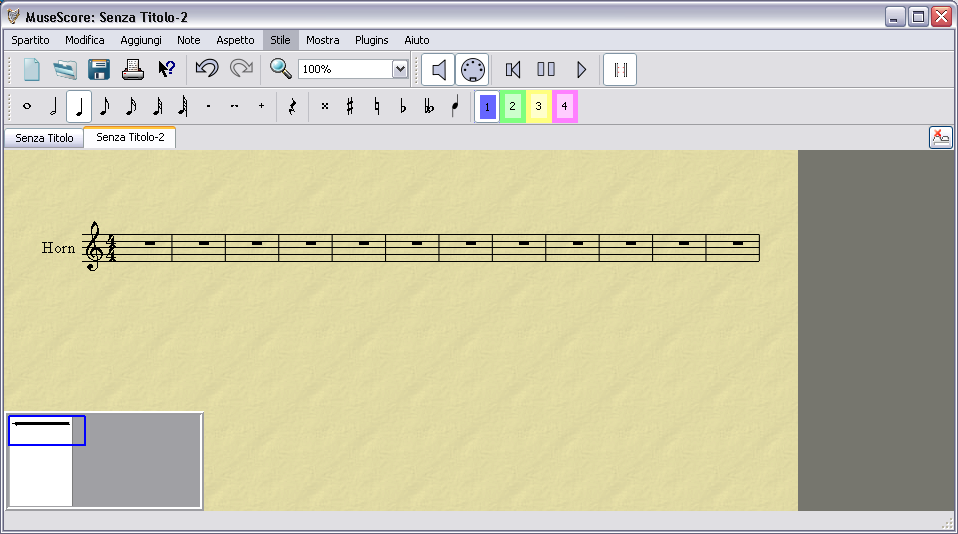Open the zoom percentage dropdown arrow
Image resolution: width=958 pixels, height=534 pixels.
[x=400, y=69]
